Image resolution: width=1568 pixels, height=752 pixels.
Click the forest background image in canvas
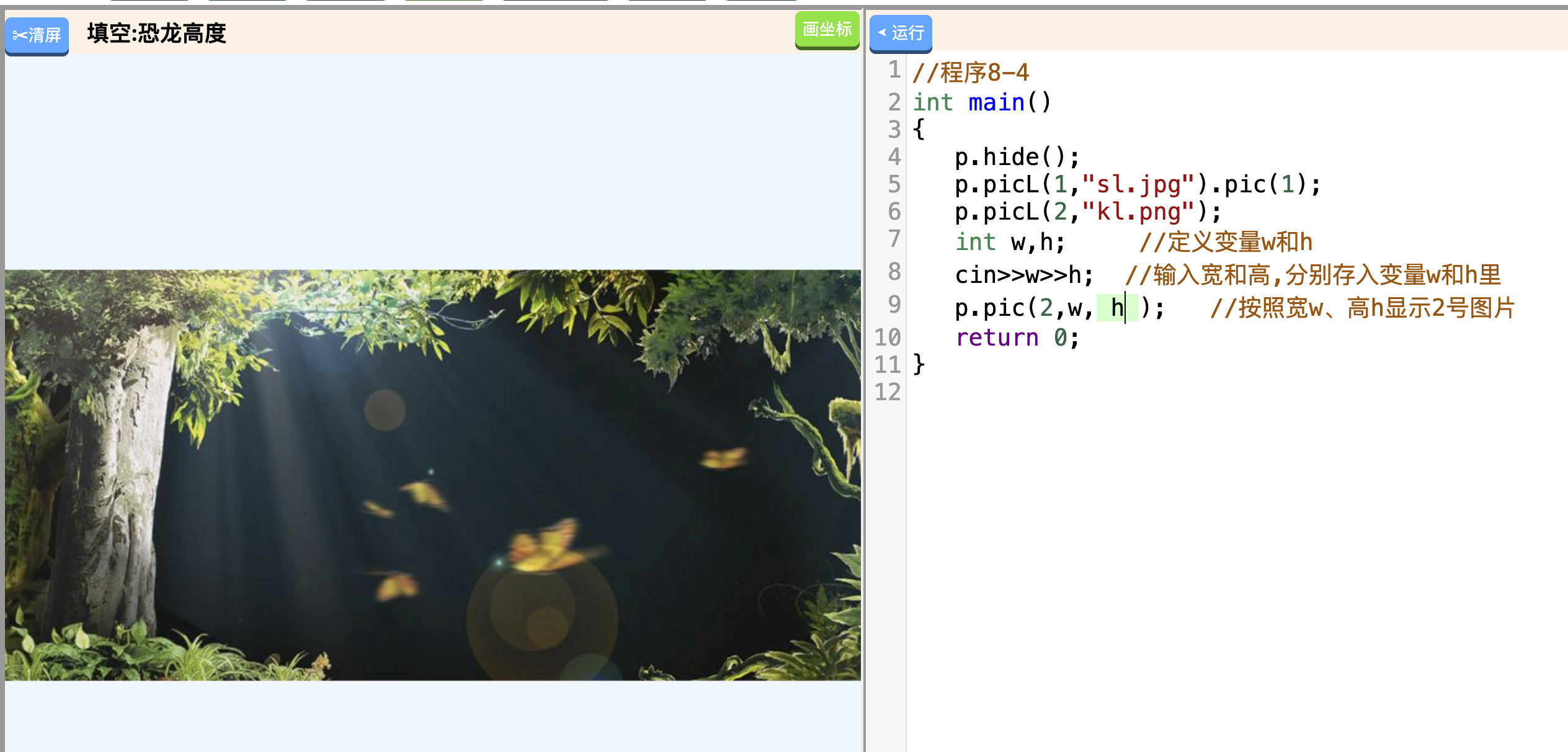coord(432,475)
